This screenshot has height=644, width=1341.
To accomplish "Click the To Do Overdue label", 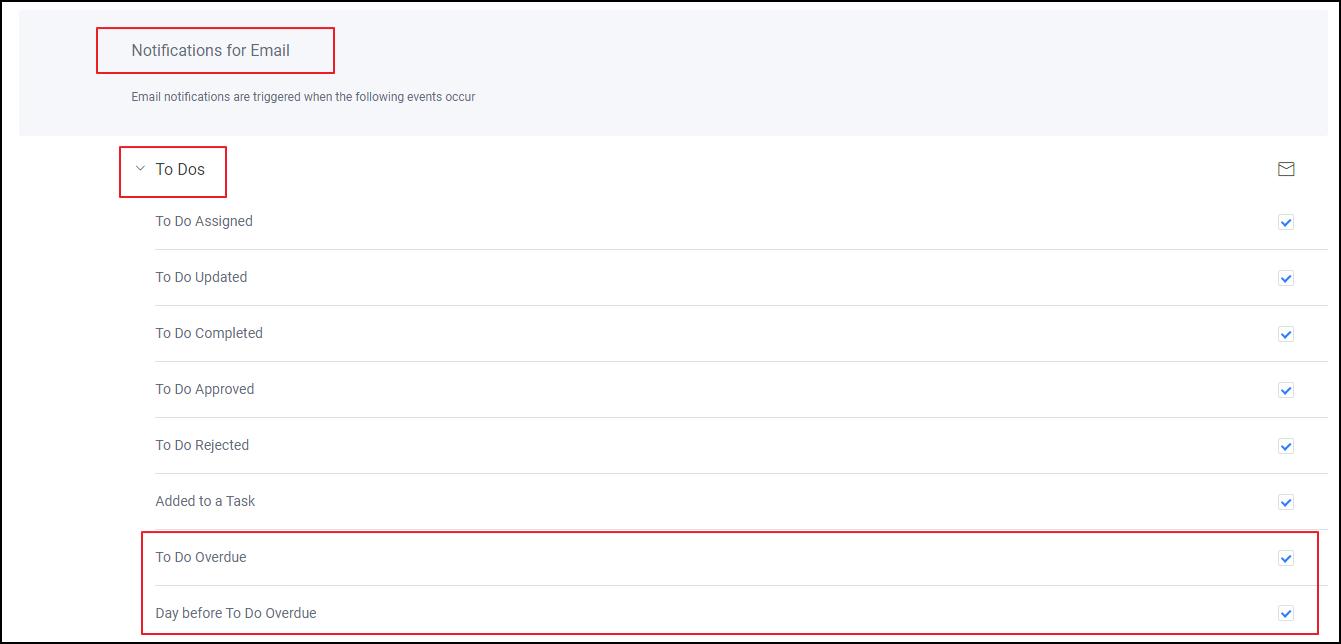I will 201,557.
